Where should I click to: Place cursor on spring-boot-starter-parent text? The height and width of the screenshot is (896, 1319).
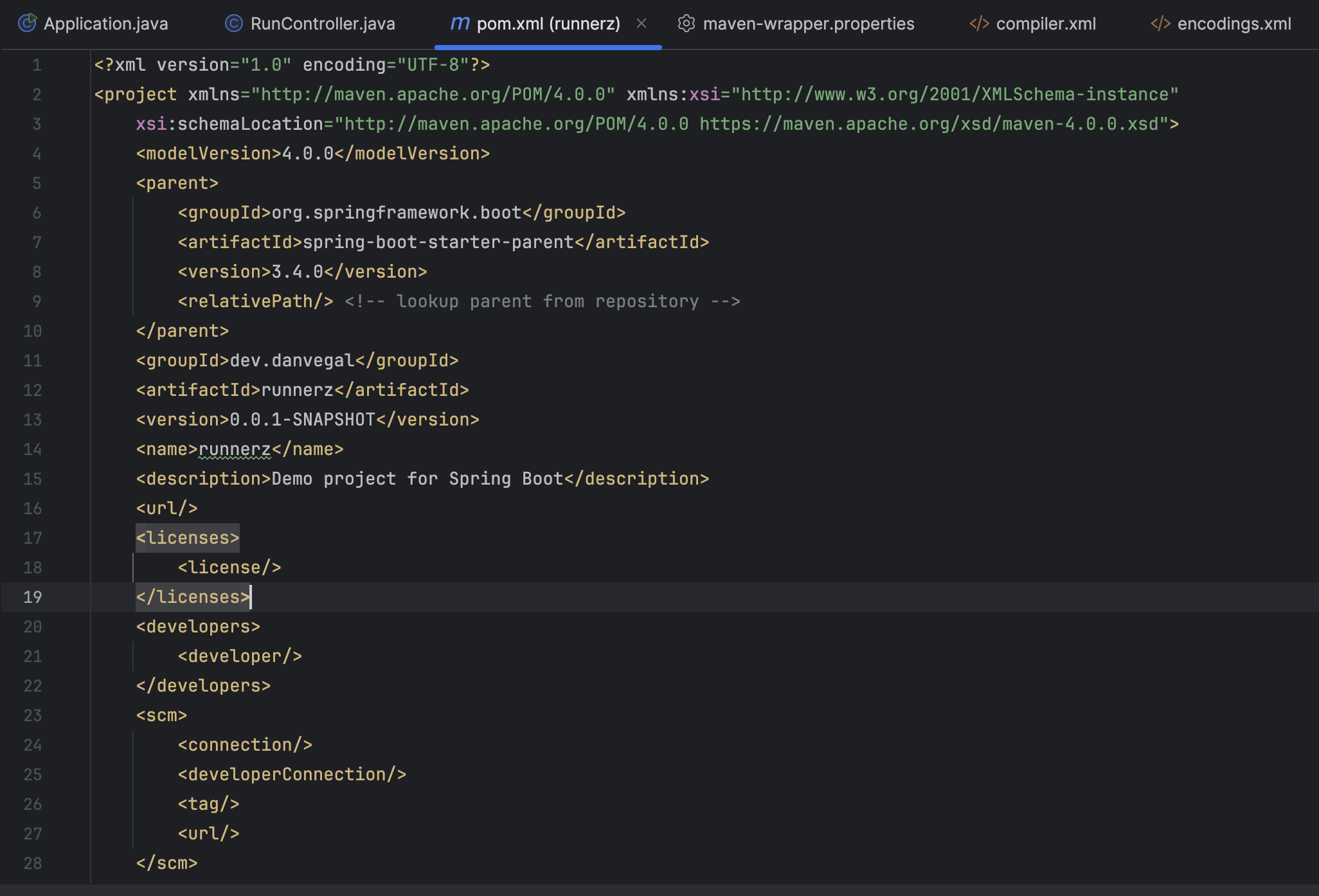pos(438,242)
